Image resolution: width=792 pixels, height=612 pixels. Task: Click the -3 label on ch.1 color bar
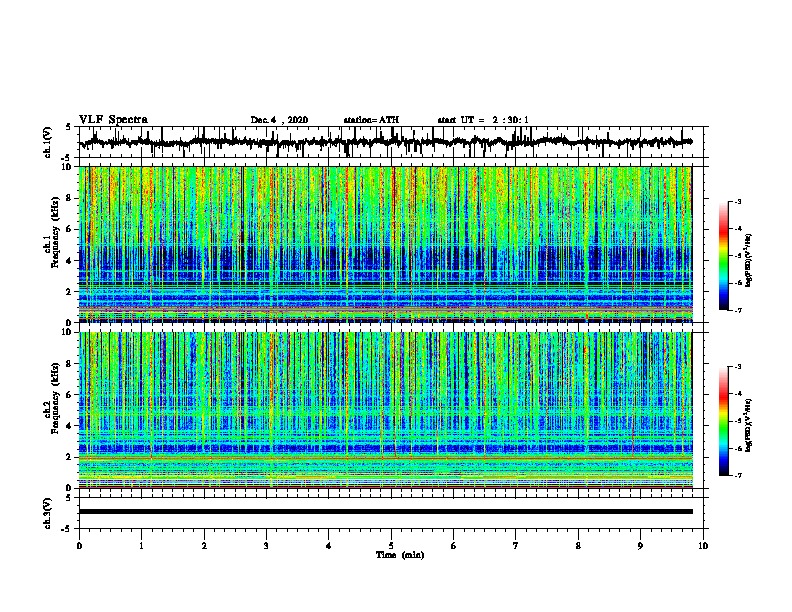[x=738, y=202]
